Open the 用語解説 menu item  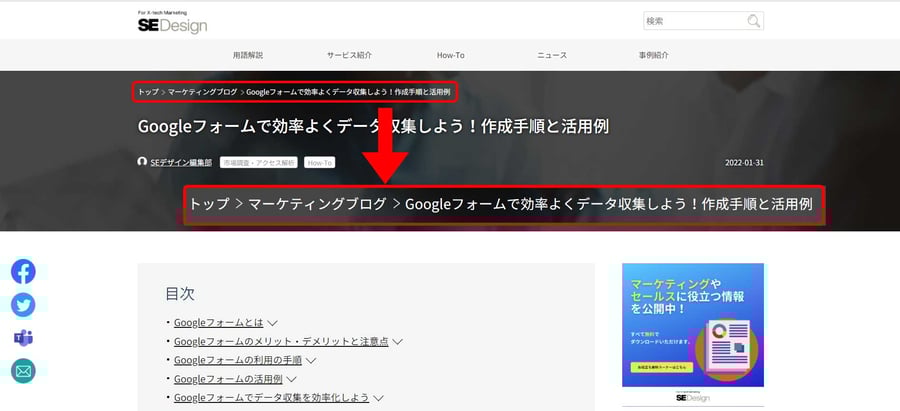(x=248, y=55)
